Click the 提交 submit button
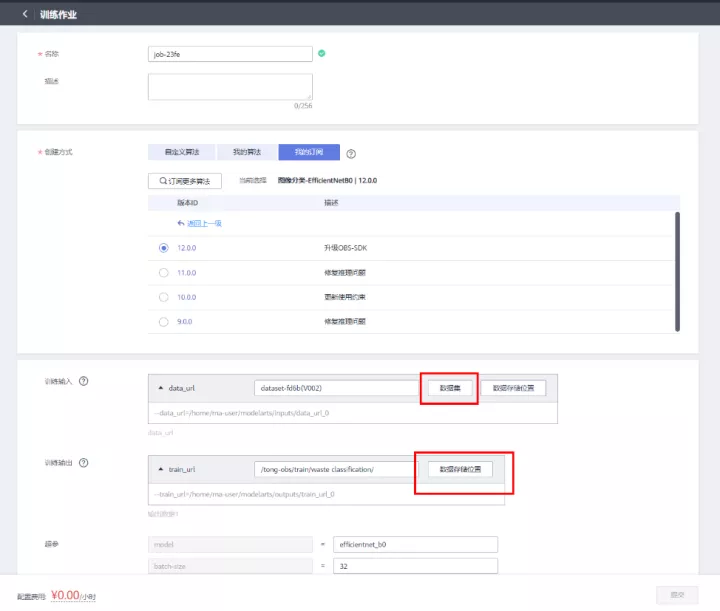The width and height of the screenshot is (720, 611). tap(677, 594)
